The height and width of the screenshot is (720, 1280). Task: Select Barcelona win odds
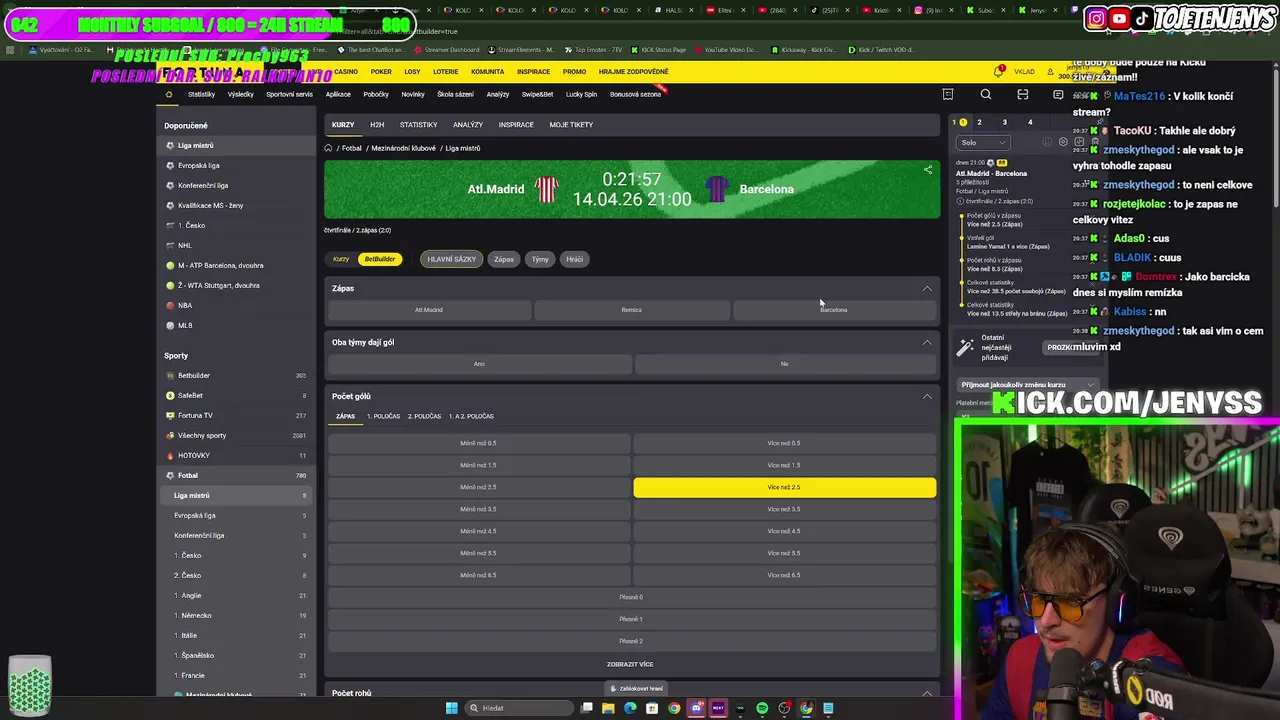pyautogui.click(x=834, y=310)
